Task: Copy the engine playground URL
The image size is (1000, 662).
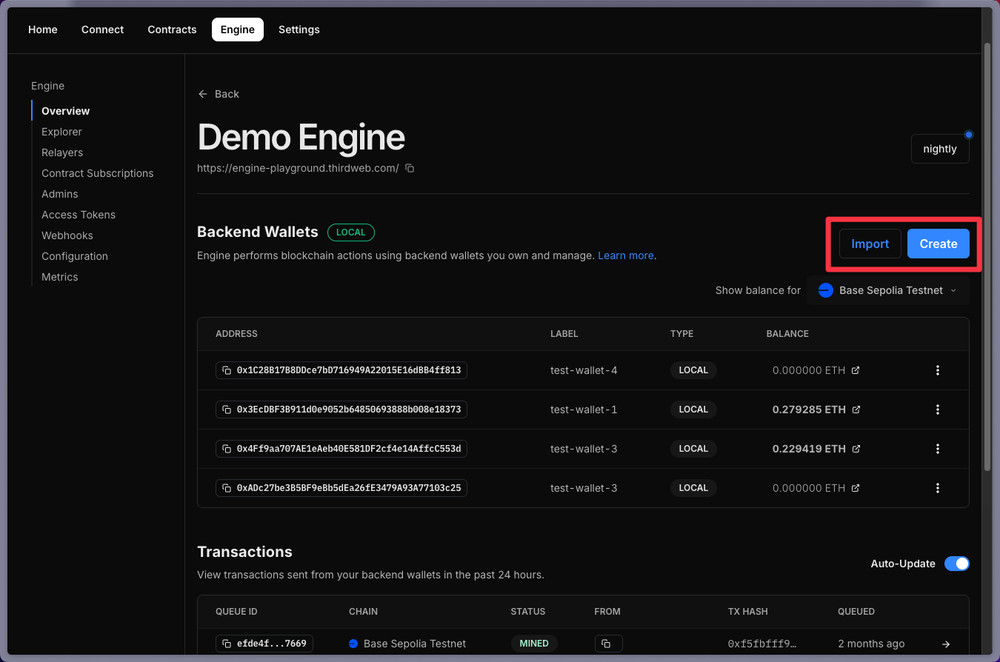Action: [x=410, y=168]
